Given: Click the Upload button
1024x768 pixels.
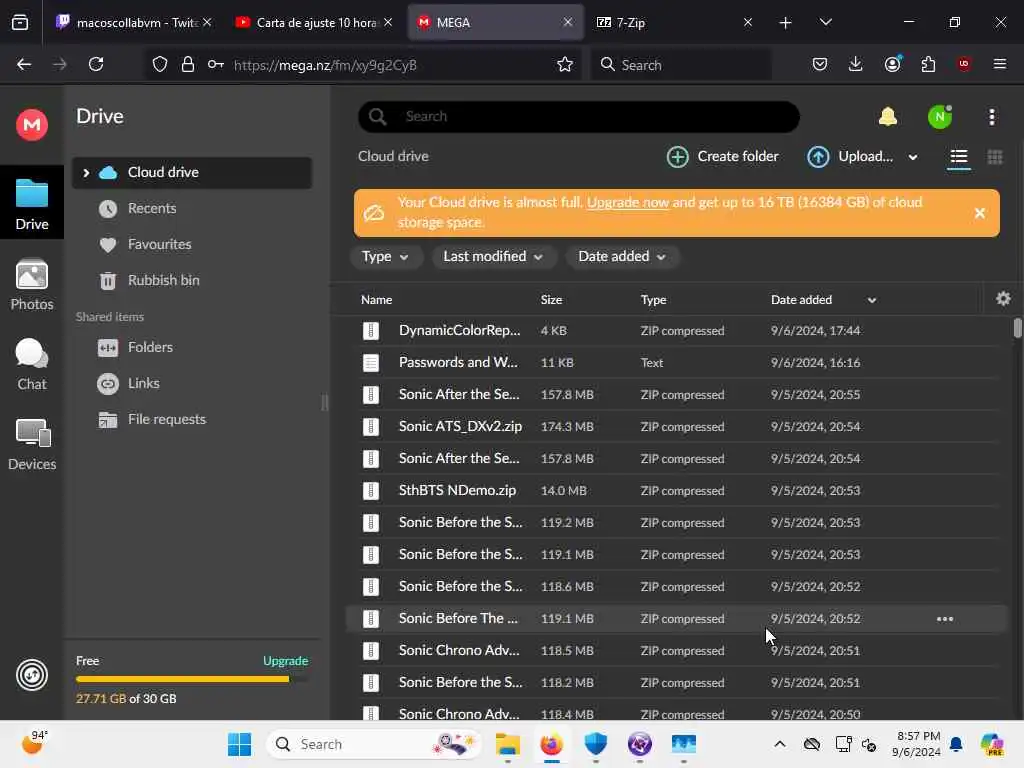Looking at the screenshot, I should point(850,157).
